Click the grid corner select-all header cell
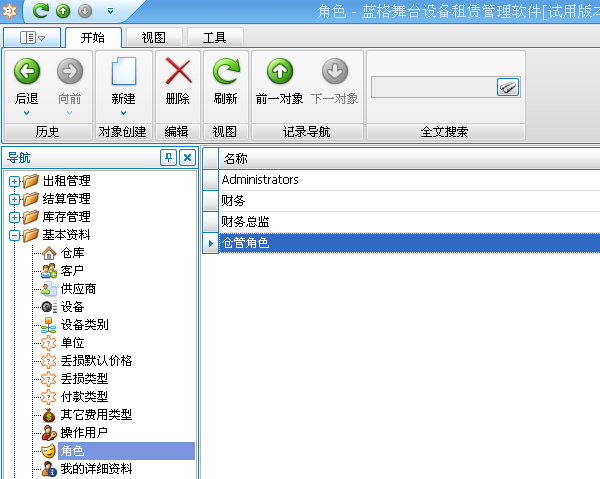This screenshot has width=600, height=479. pos(210,158)
